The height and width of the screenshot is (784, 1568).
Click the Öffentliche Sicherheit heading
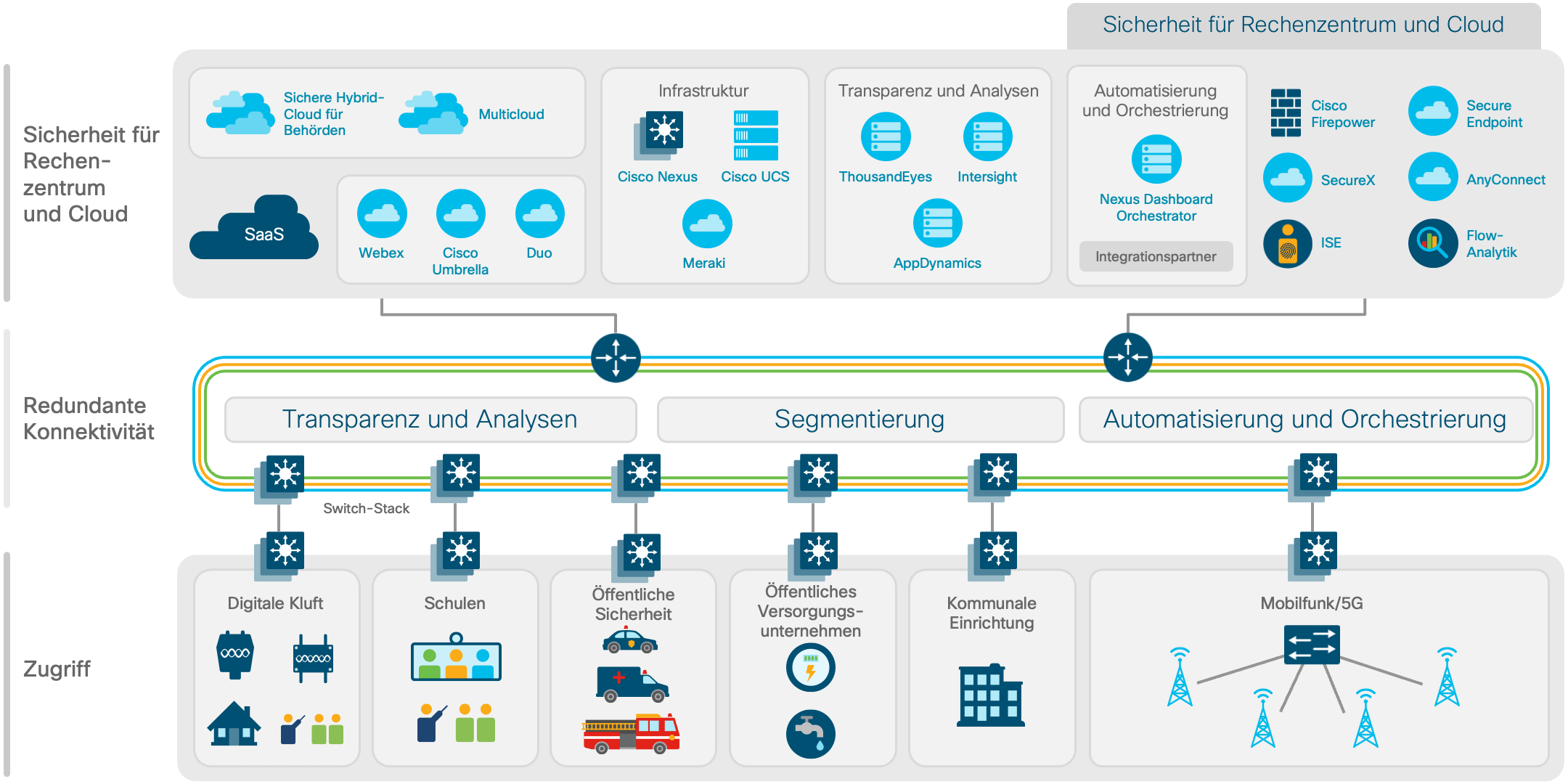tap(633, 604)
